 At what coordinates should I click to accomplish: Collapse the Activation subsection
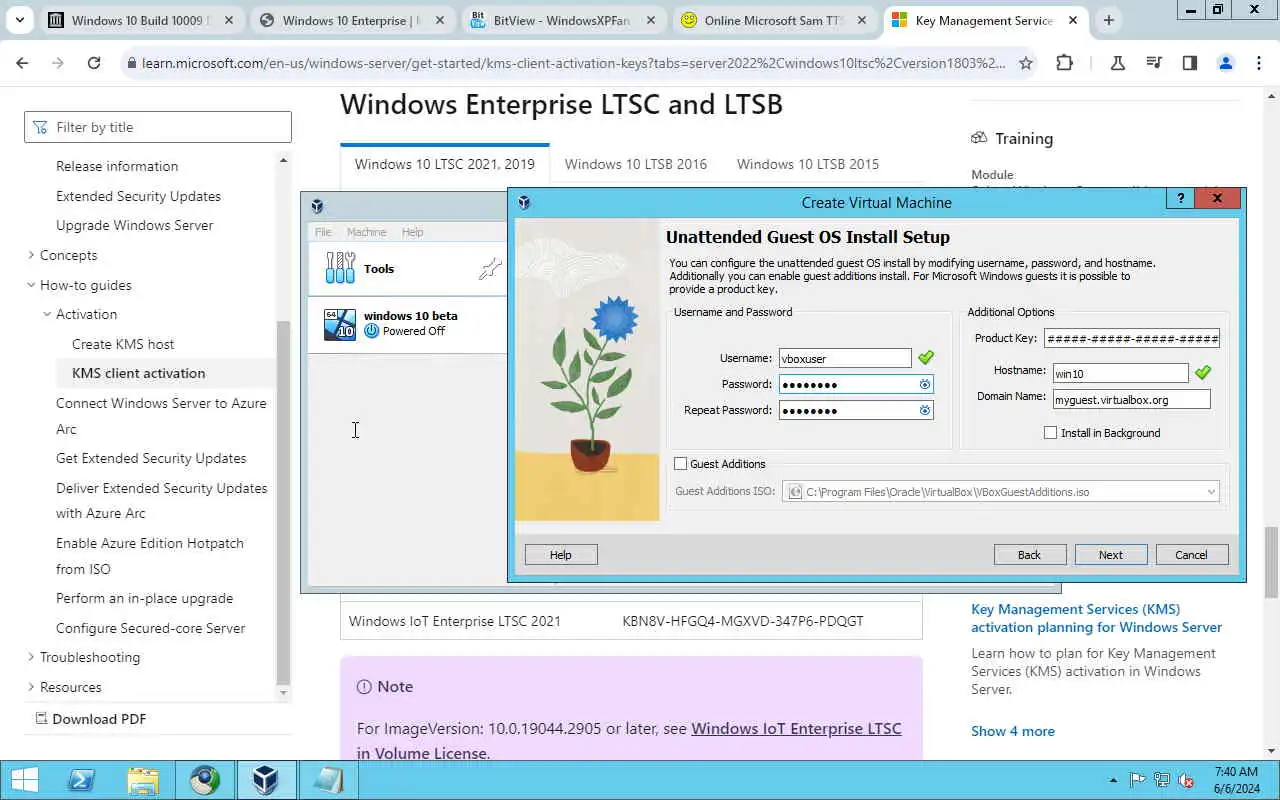click(47, 314)
